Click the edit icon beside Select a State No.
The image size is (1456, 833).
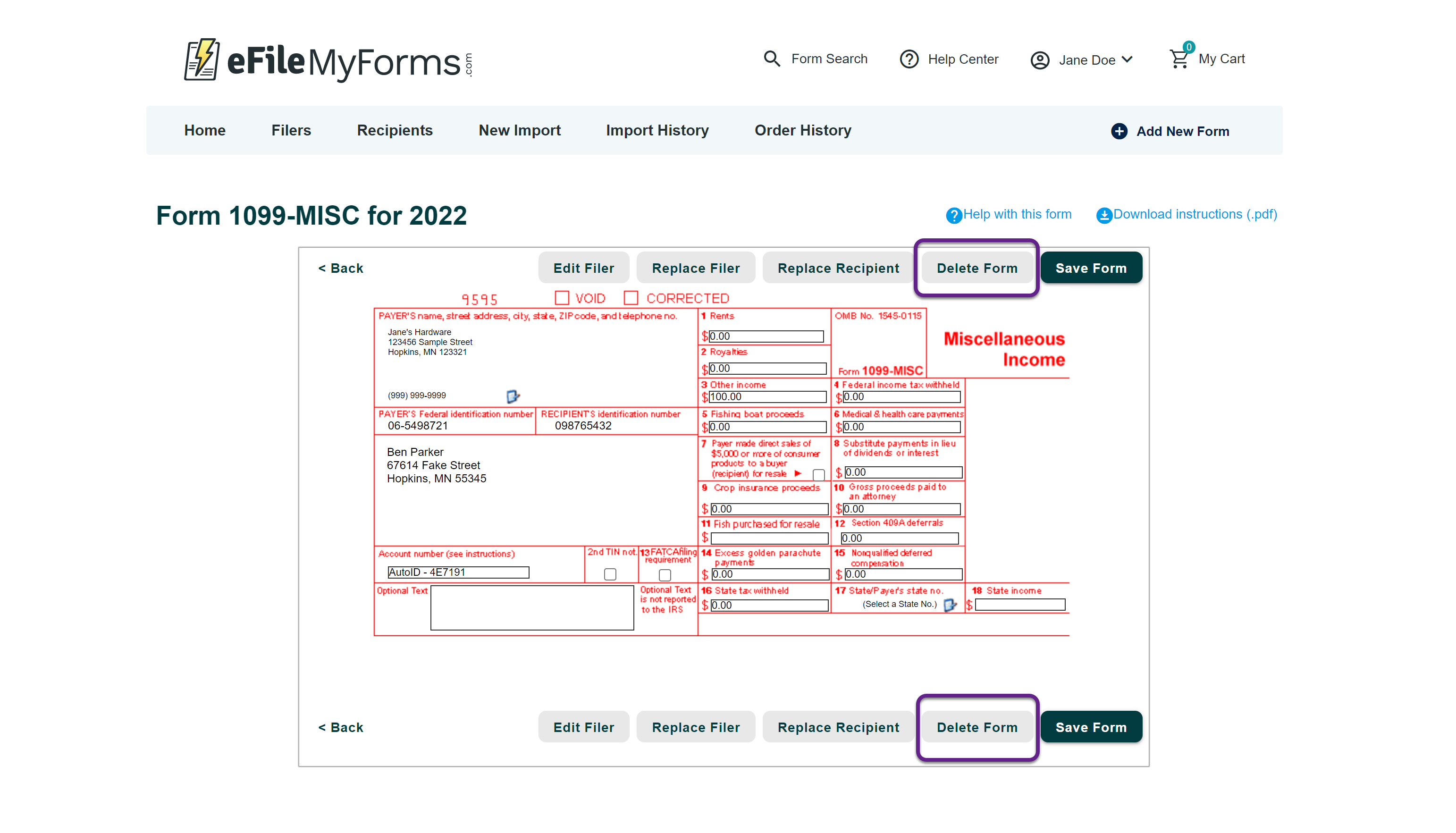tap(950, 605)
